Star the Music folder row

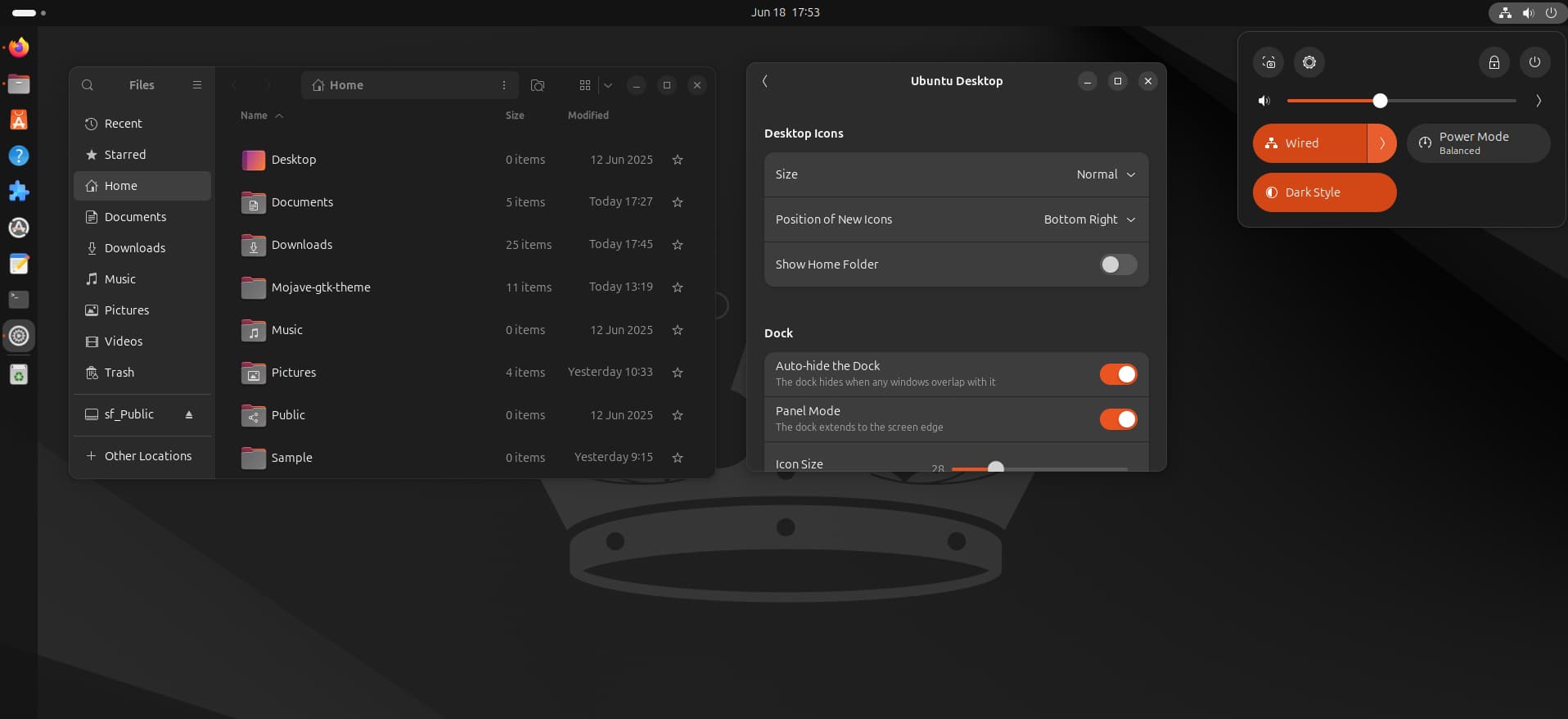click(x=678, y=330)
